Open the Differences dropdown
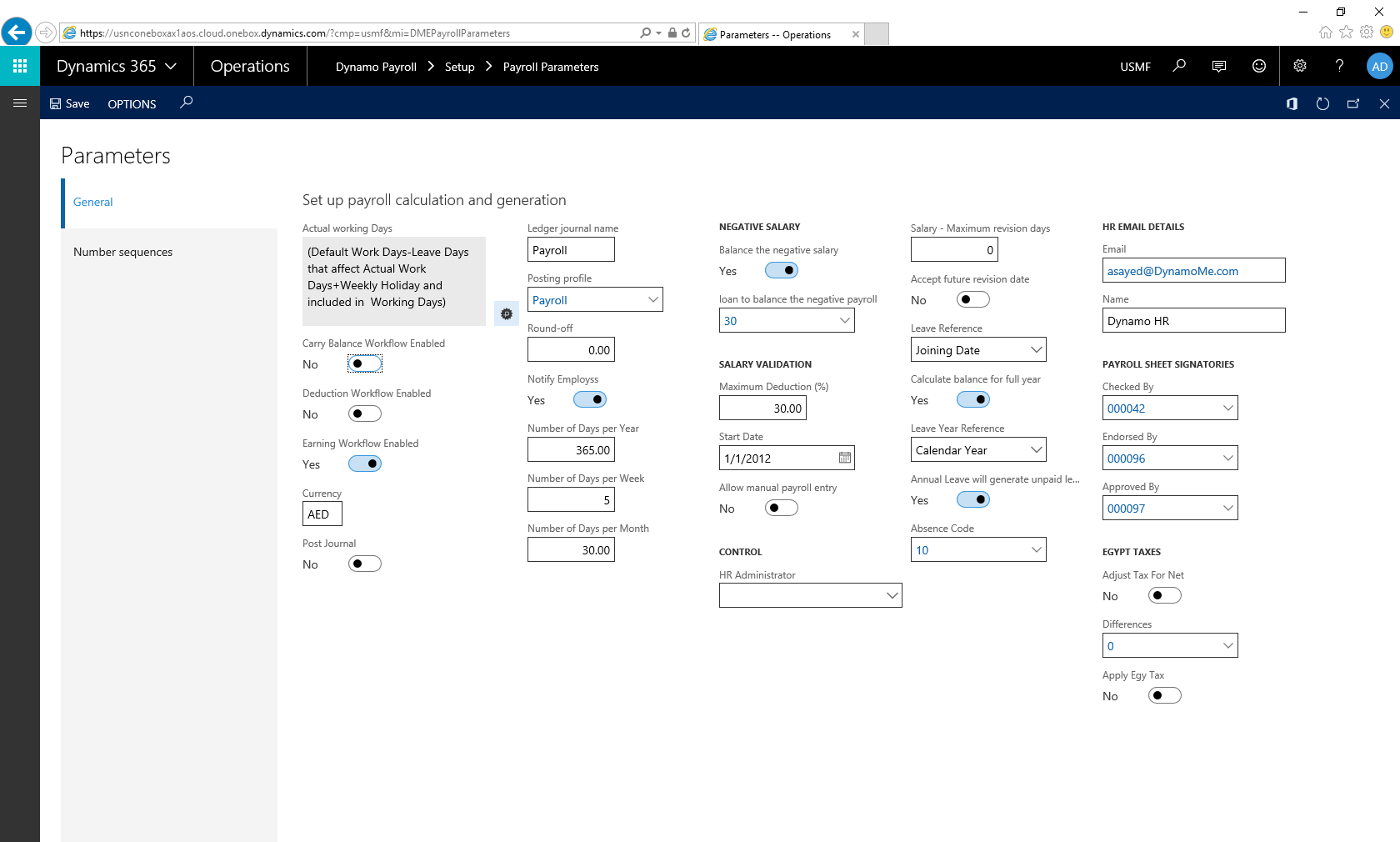The image size is (1400, 842). (1227, 645)
